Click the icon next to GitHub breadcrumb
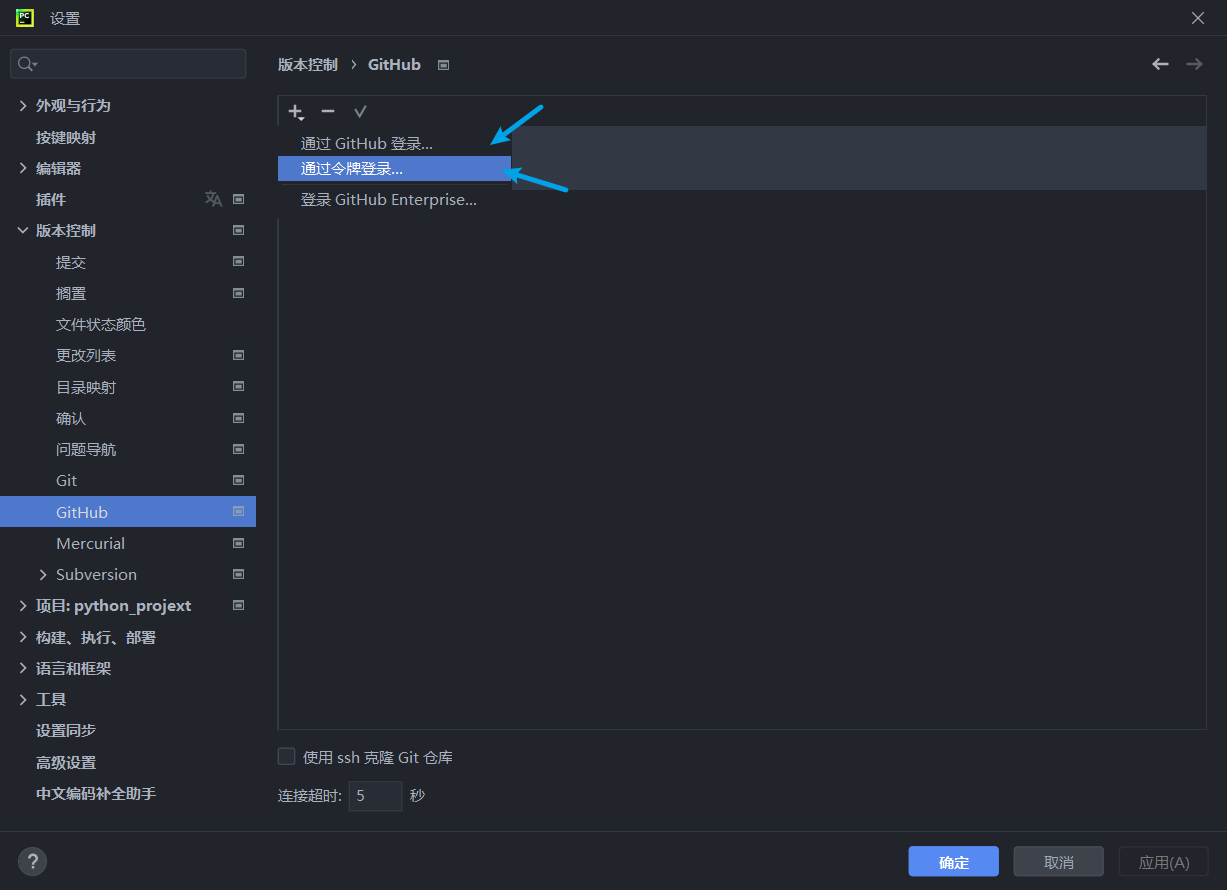This screenshot has width=1227, height=890. pyautogui.click(x=444, y=65)
